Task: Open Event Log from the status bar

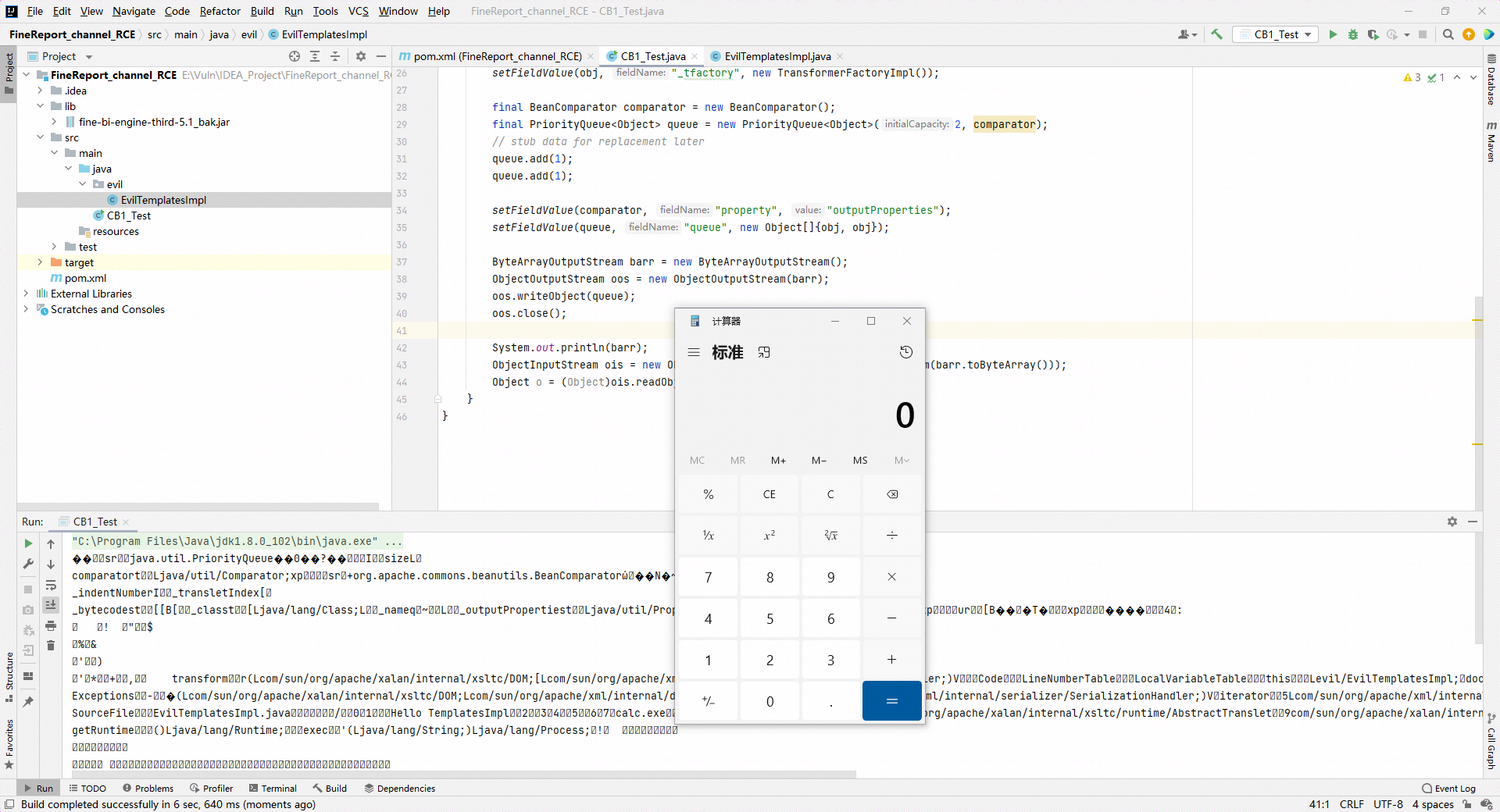Action: 1449,789
